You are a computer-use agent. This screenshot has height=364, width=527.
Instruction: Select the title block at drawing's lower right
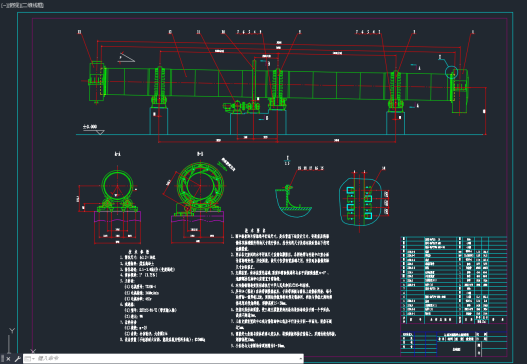pos(454,343)
